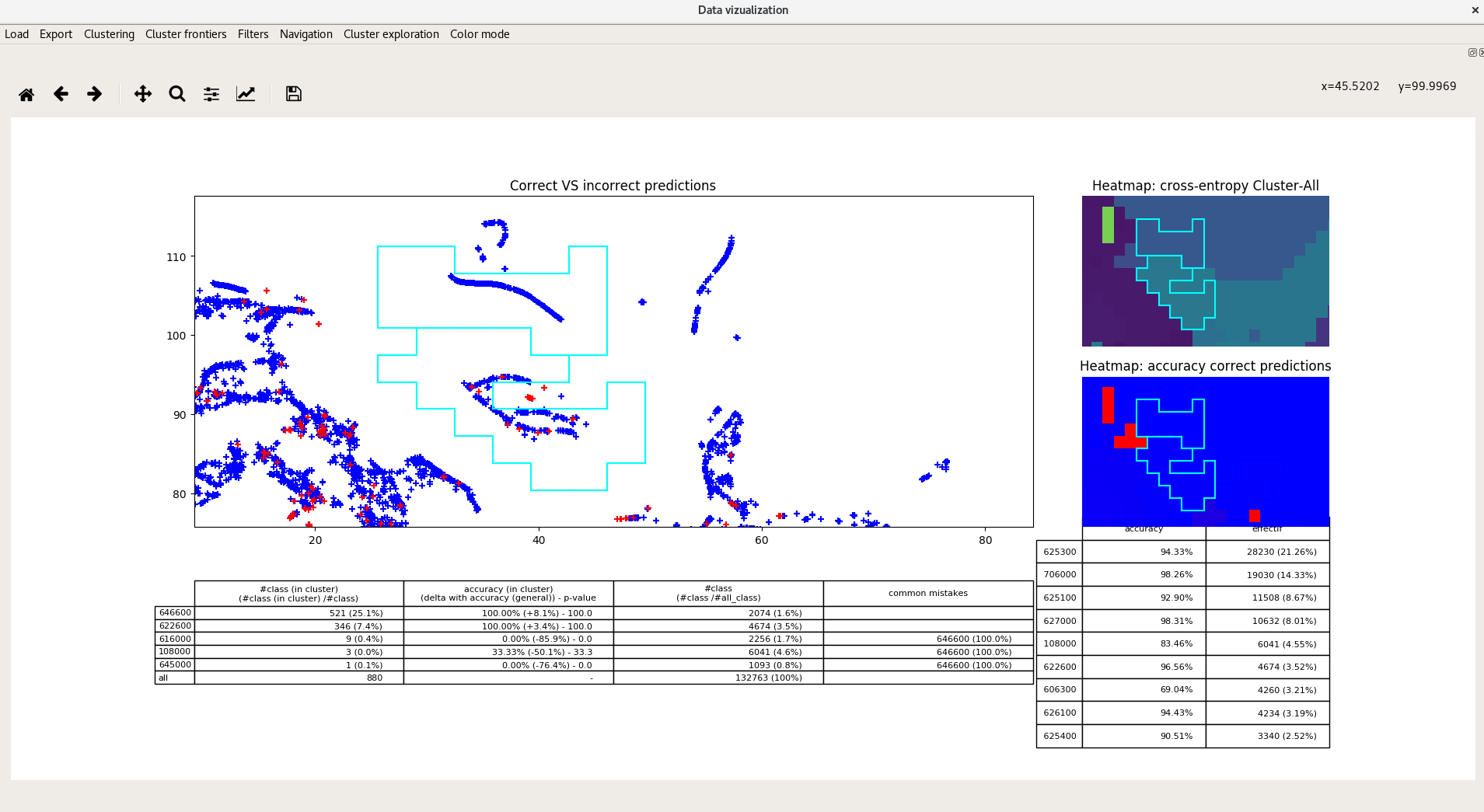The height and width of the screenshot is (812, 1484).
Task: Click class row 622600 in cluster table
Action: 175,626
